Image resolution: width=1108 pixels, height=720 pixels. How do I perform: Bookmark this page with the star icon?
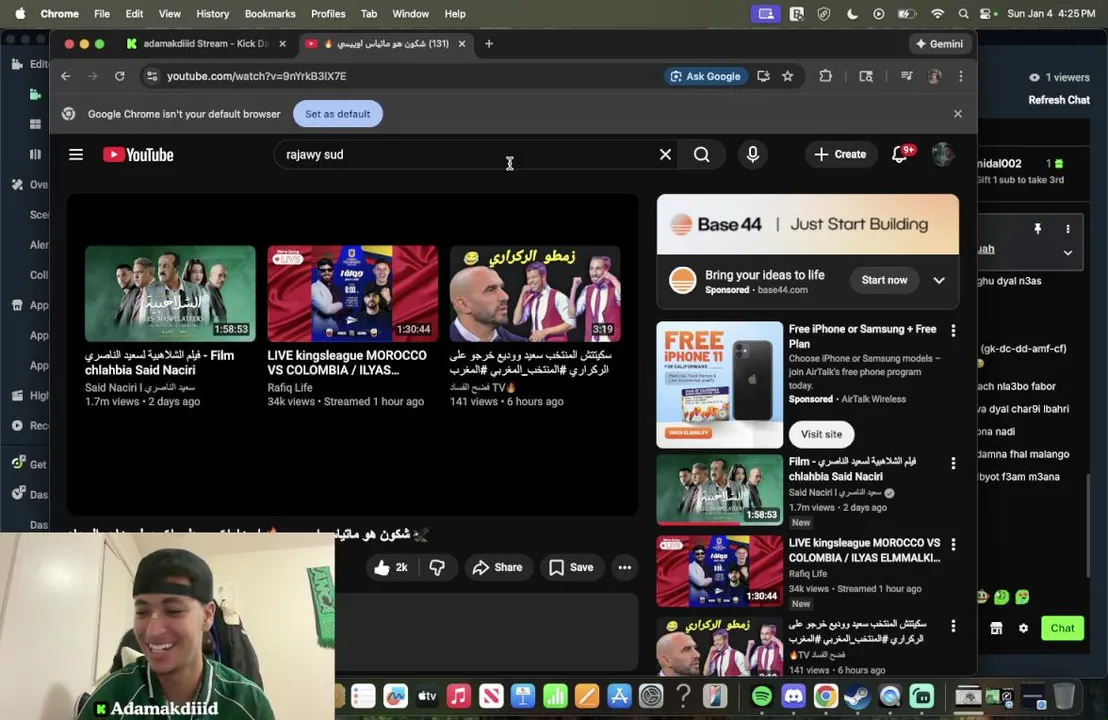[x=787, y=76]
